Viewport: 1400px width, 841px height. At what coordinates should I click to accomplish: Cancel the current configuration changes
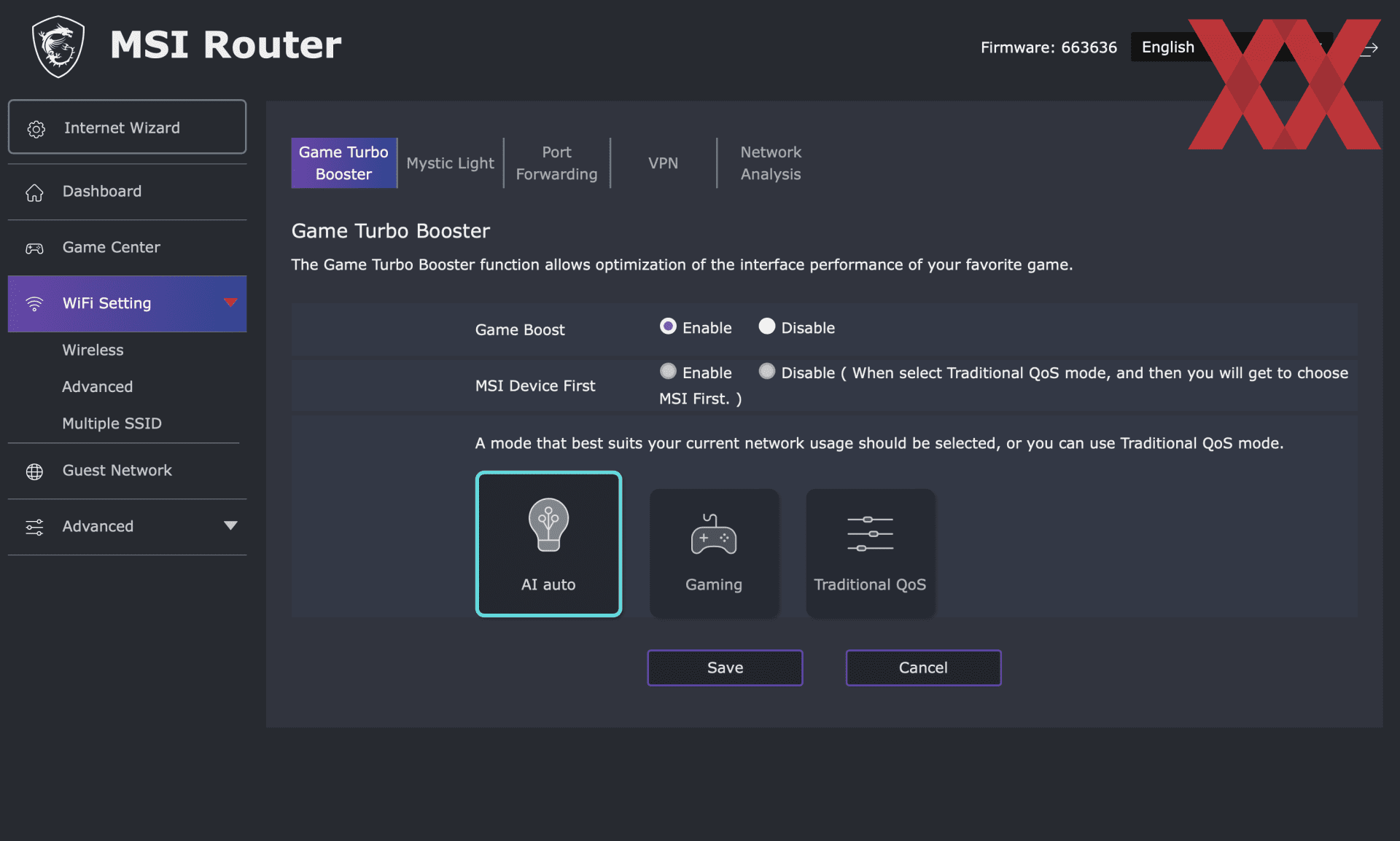coord(922,666)
